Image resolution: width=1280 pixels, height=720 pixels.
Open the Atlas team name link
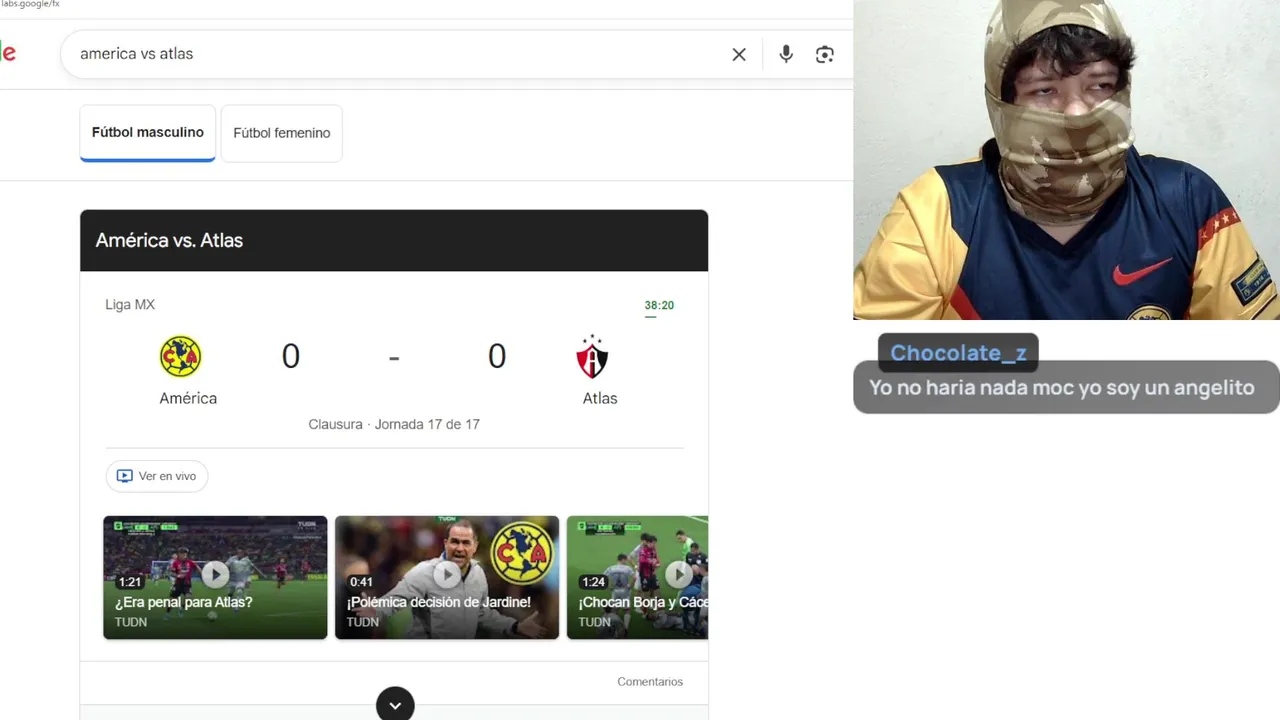(x=600, y=398)
